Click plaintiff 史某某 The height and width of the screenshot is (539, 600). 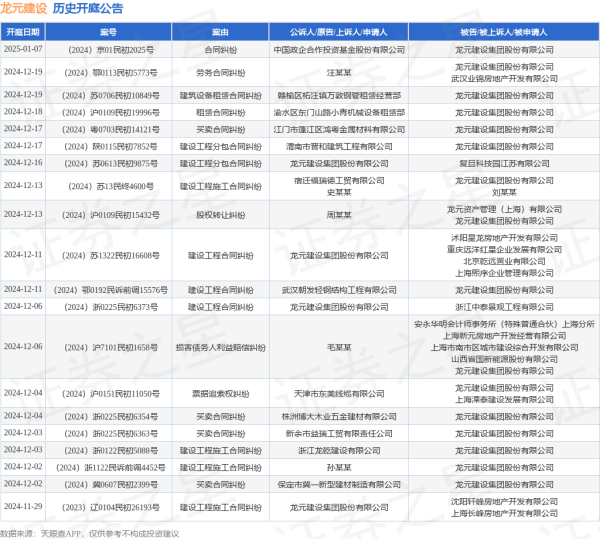tap(339, 192)
